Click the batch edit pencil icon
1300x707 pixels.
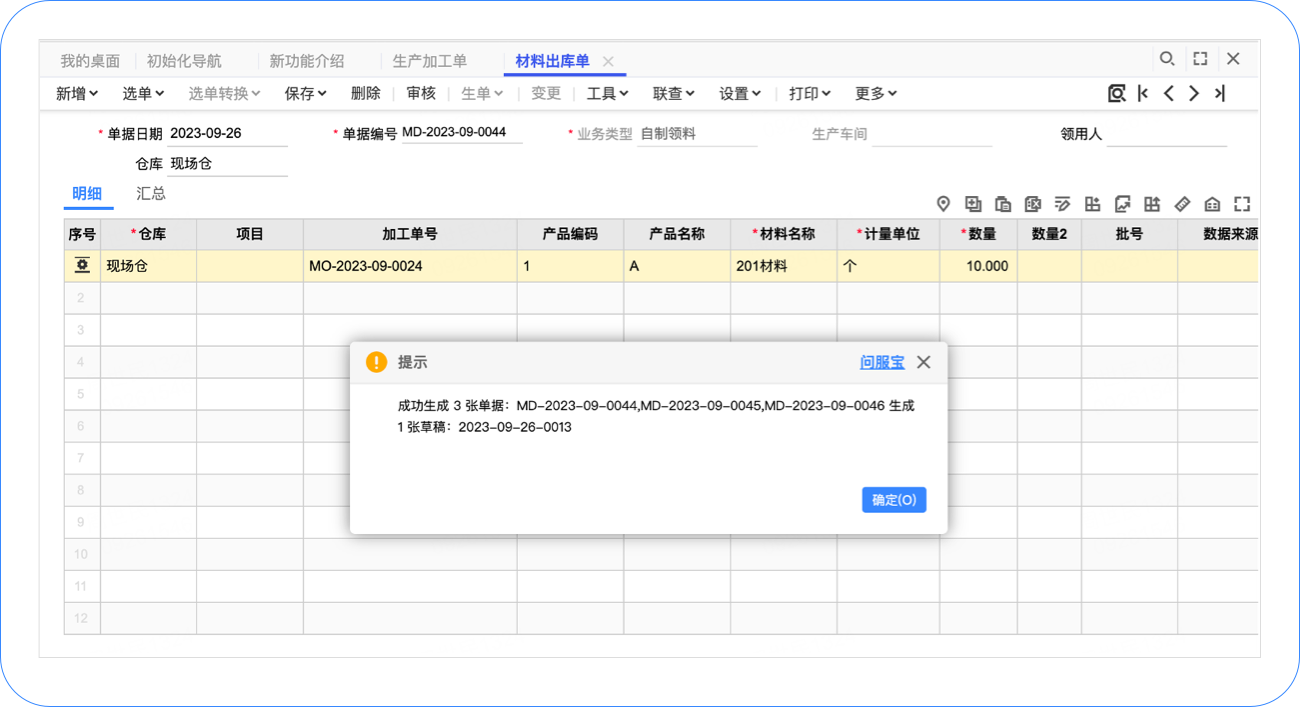1063,204
